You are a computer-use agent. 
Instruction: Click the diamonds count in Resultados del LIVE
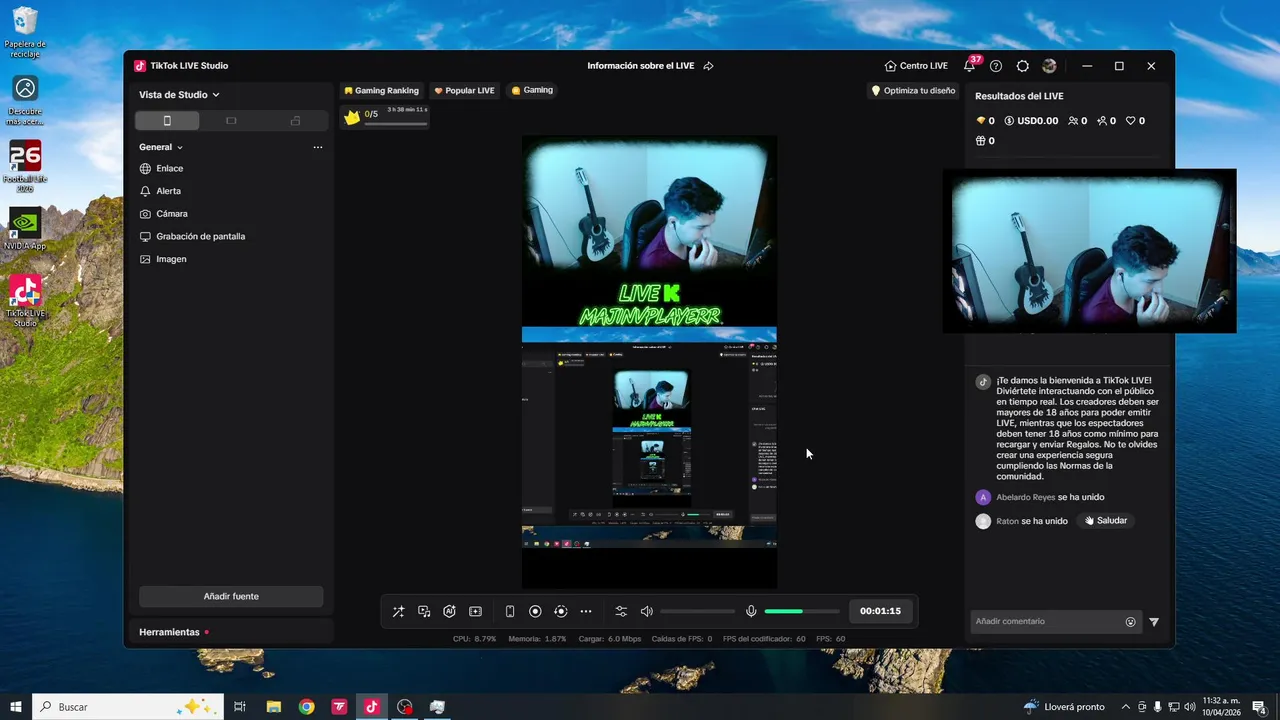985,121
